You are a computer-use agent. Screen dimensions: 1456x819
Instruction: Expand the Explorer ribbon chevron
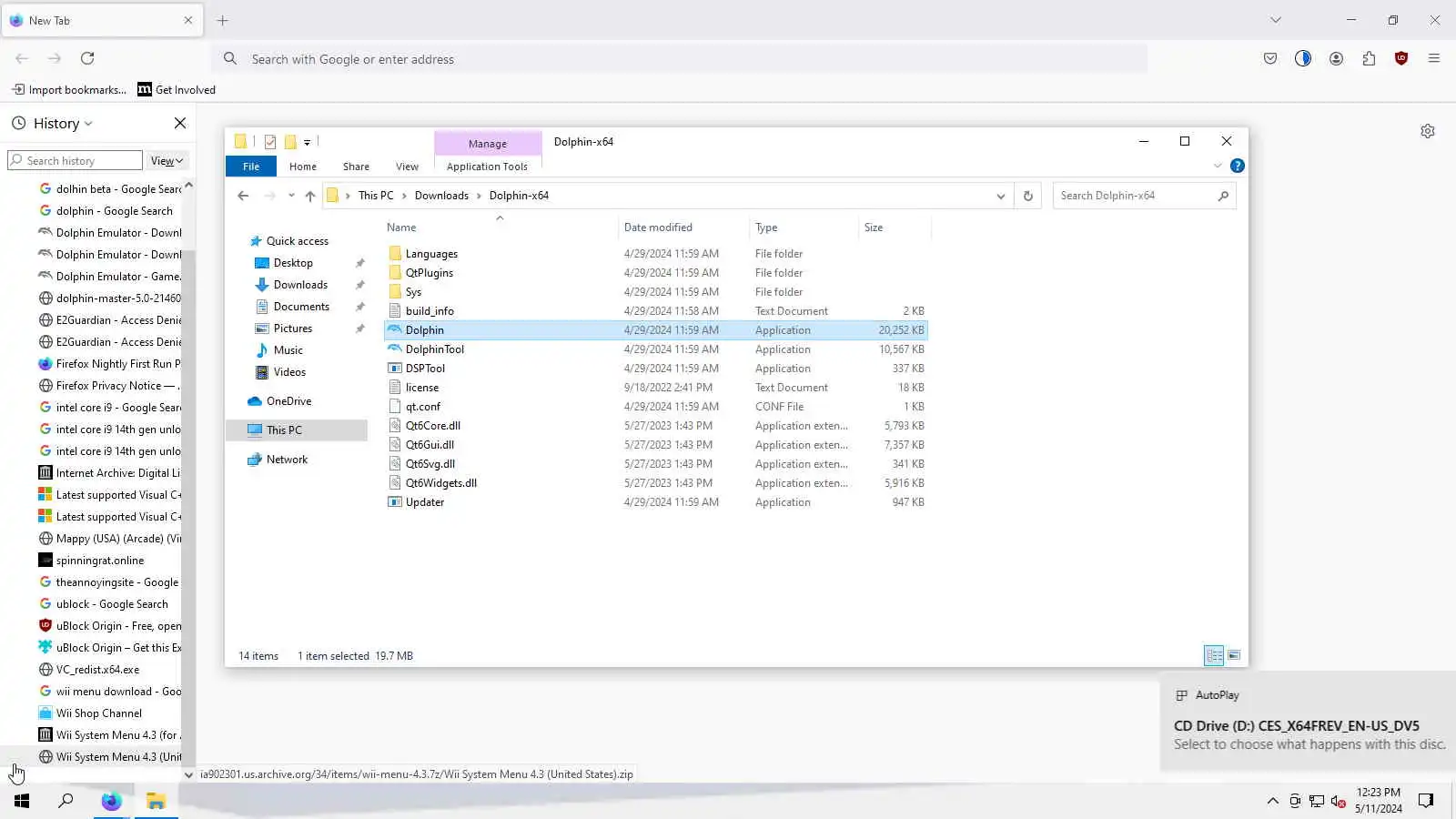coord(1218,166)
